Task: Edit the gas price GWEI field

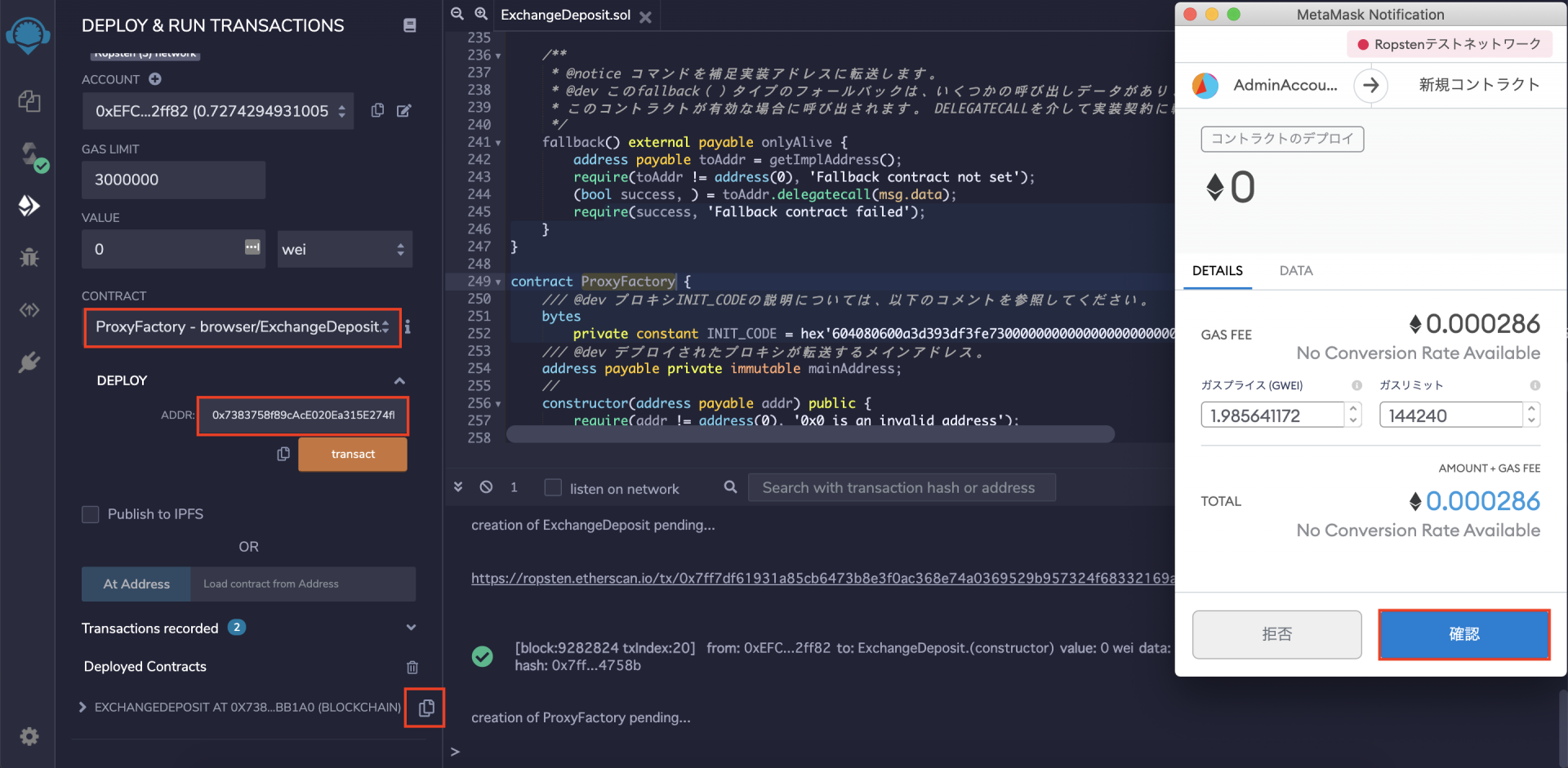Action: click(1272, 415)
